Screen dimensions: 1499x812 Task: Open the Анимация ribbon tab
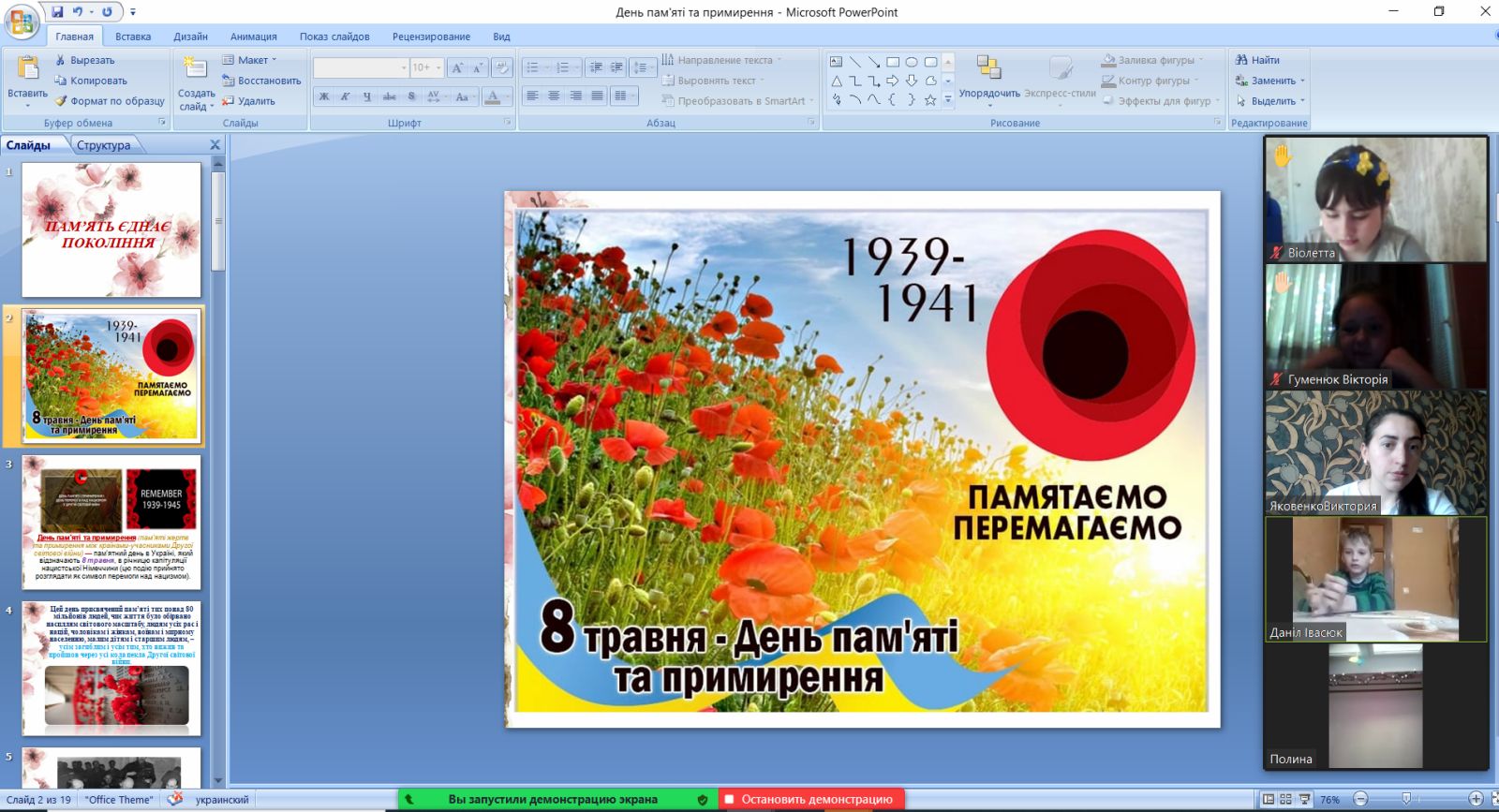click(254, 37)
